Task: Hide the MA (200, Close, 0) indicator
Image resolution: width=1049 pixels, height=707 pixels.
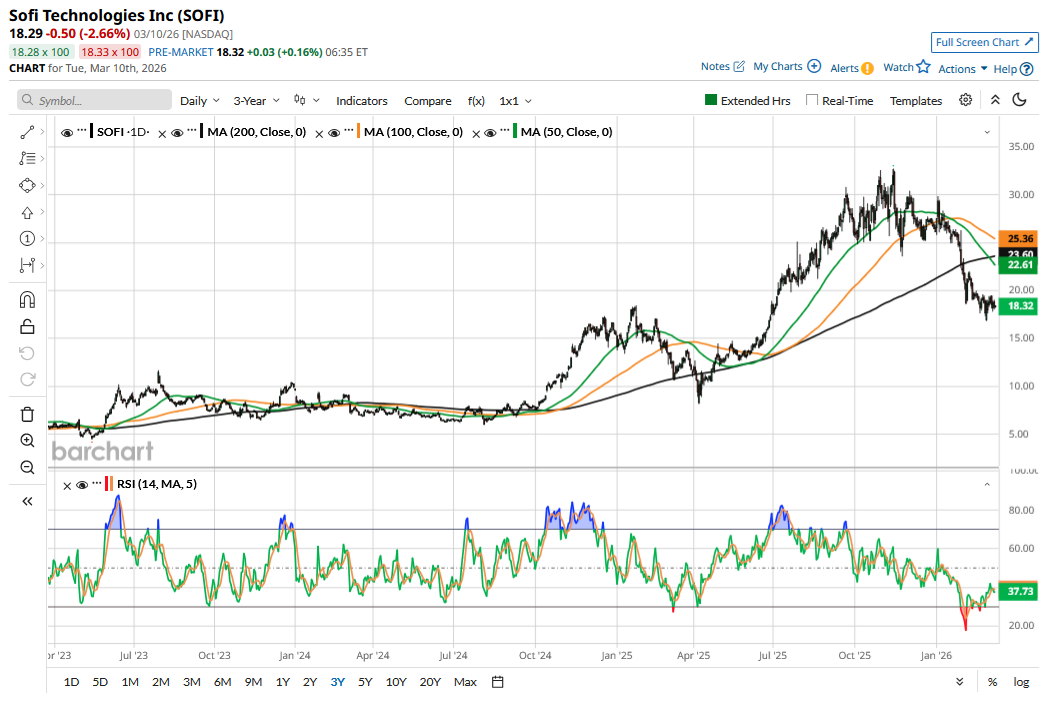Action: point(176,132)
